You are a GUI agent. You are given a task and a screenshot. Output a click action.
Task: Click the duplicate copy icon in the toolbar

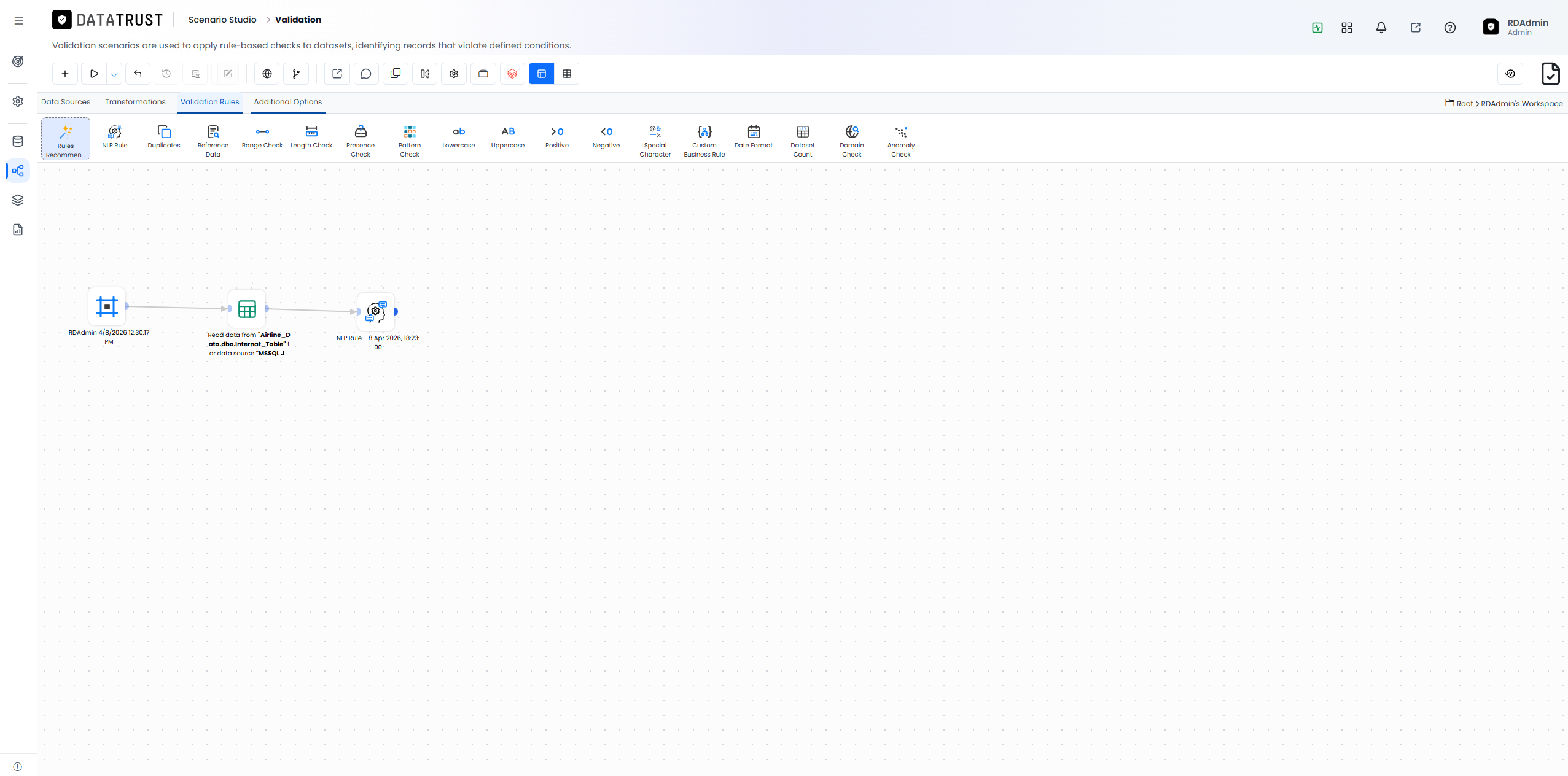(x=396, y=74)
